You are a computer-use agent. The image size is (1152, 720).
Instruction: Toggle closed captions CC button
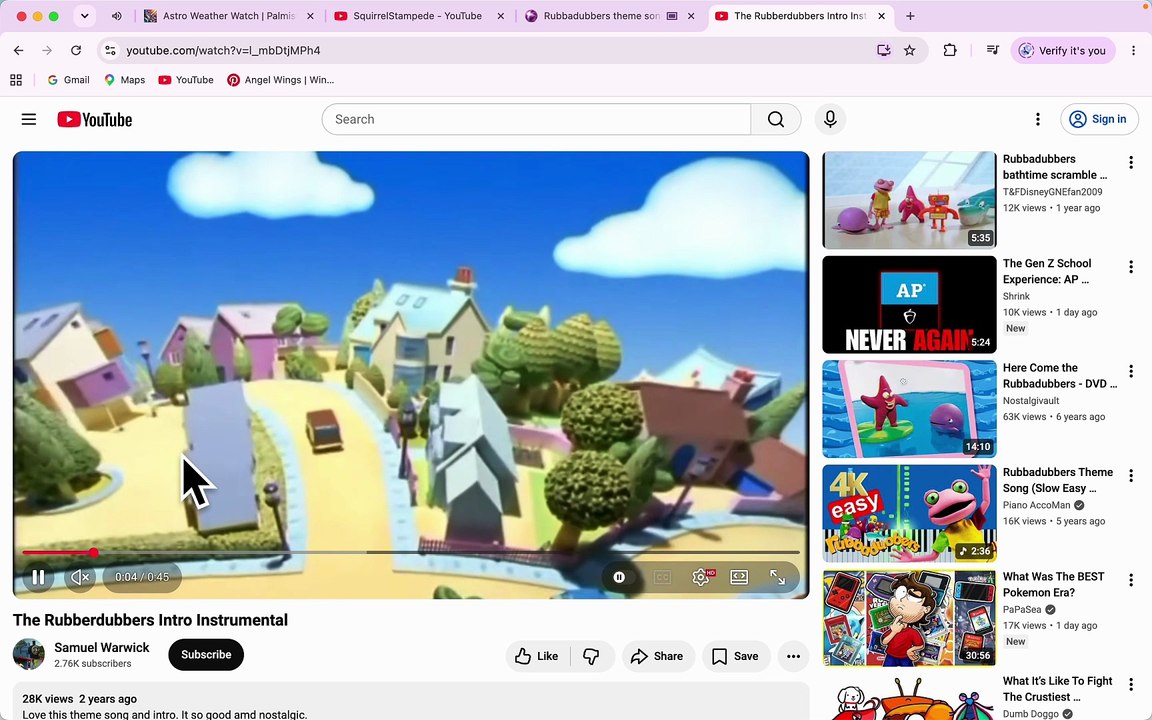tap(662, 577)
